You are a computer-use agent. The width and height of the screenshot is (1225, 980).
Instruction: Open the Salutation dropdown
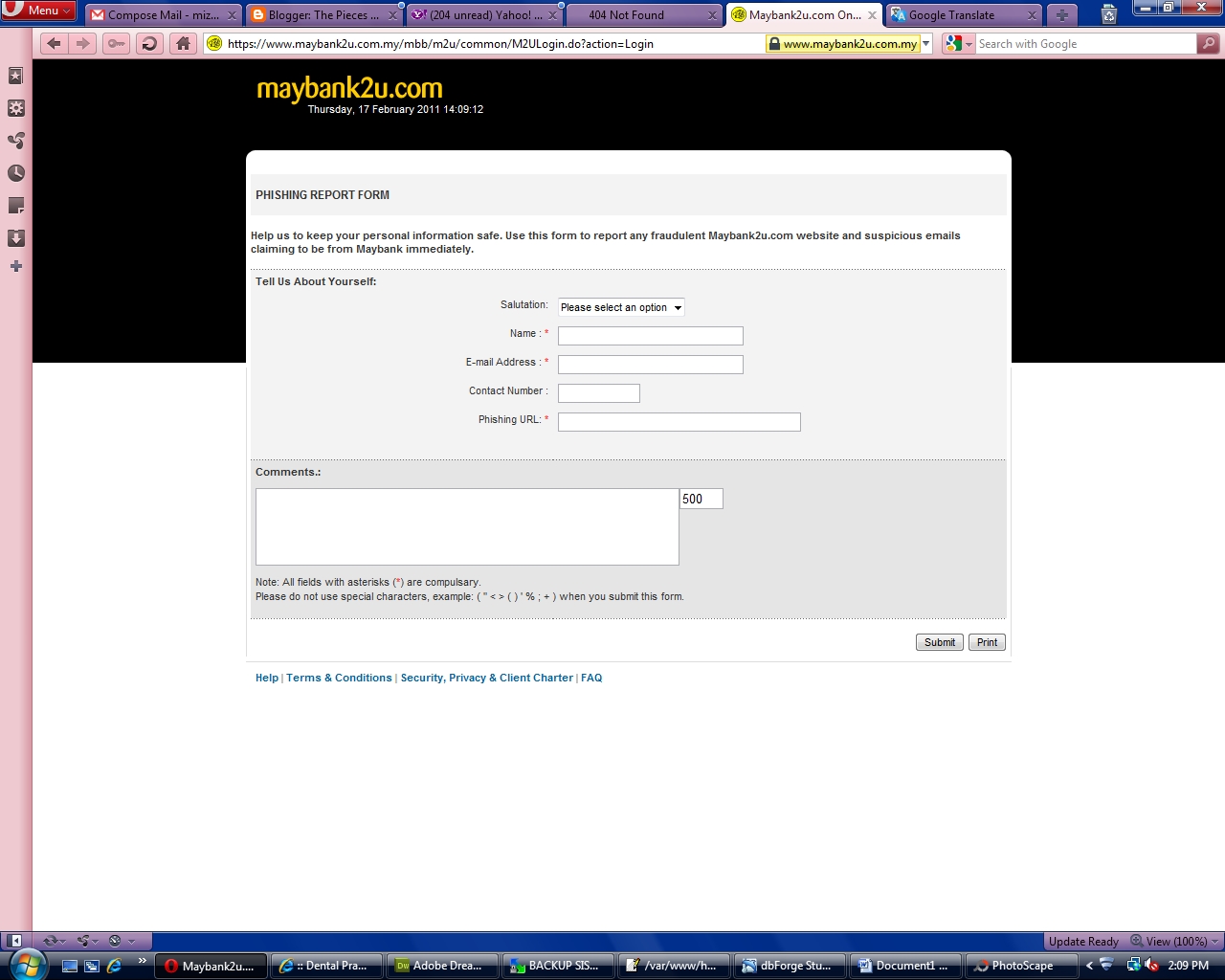click(x=621, y=307)
